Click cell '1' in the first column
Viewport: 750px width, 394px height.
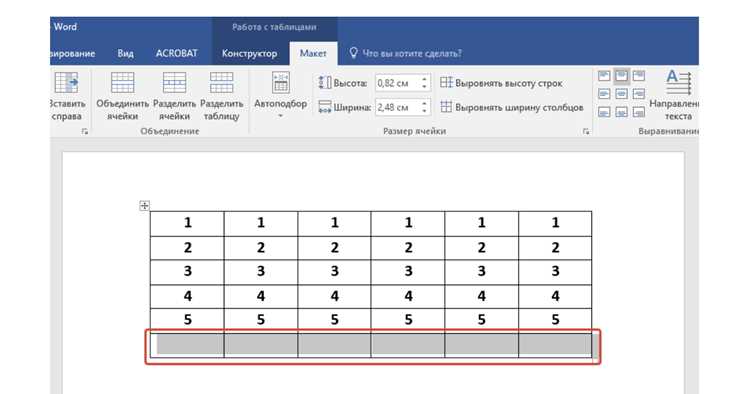pyautogui.click(x=188, y=223)
